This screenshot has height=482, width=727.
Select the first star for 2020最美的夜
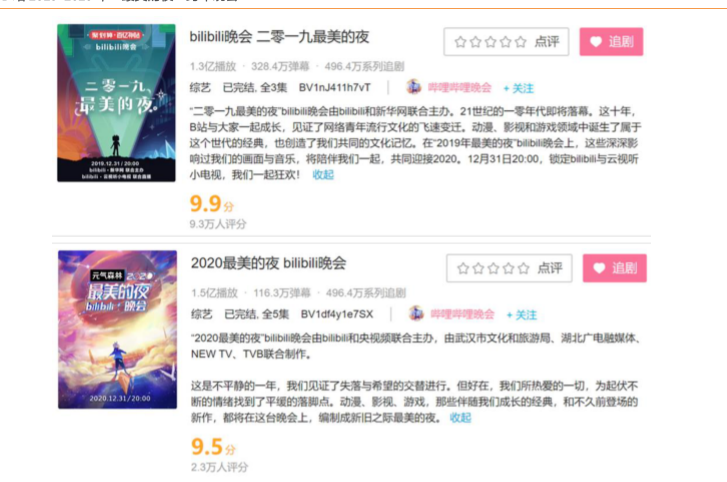pos(463,268)
